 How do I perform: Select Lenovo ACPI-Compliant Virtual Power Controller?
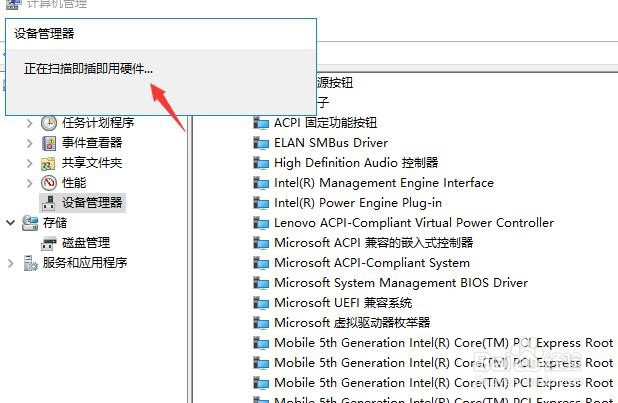(x=414, y=223)
